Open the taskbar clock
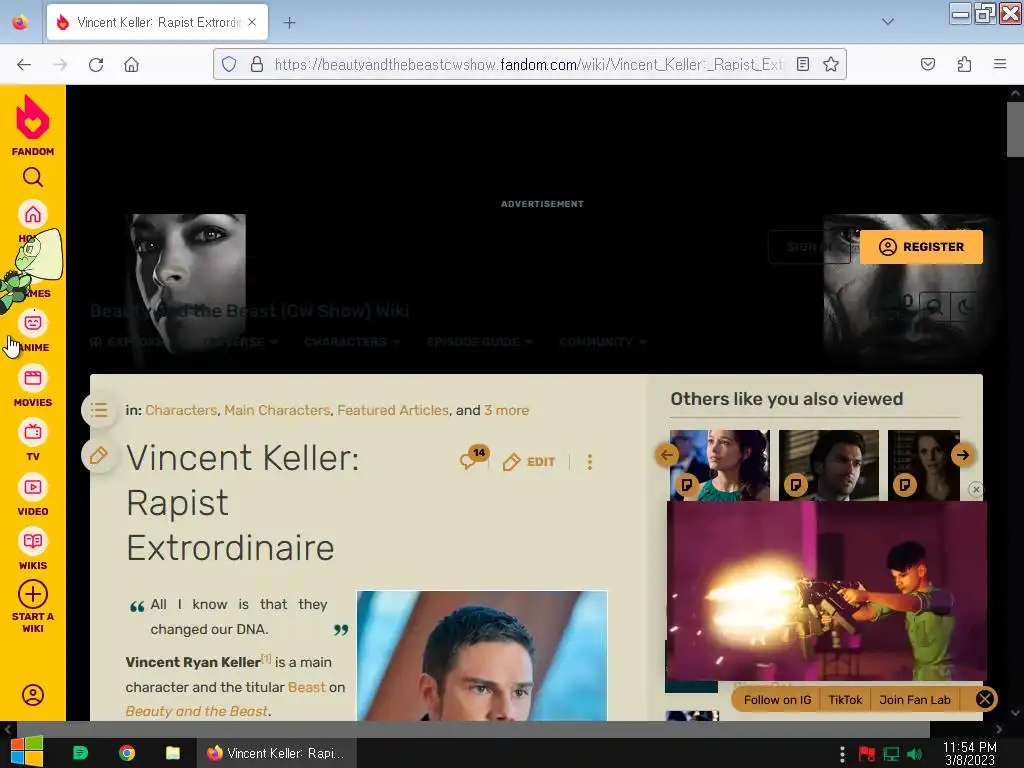The width and height of the screenshot is (1024, 768). point(969,753)
